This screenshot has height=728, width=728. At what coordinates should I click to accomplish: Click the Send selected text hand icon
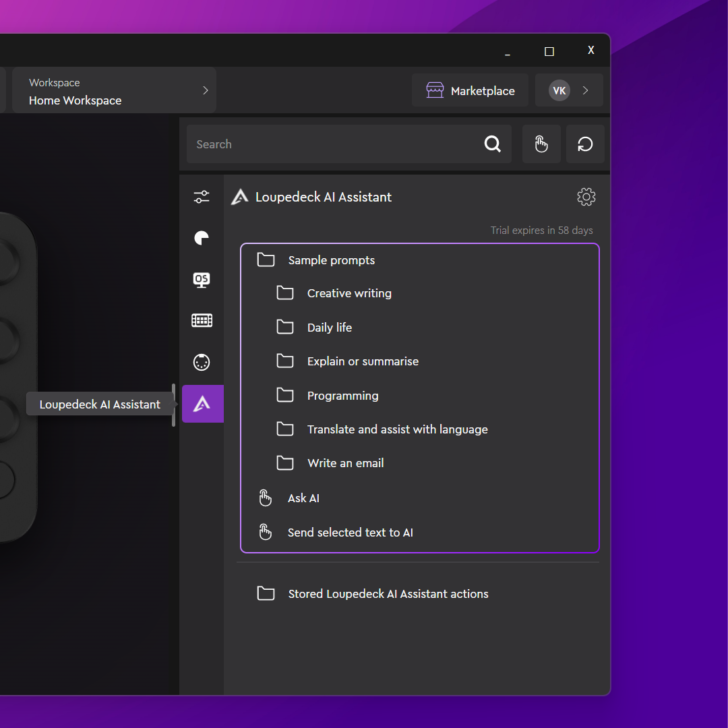[x=265, y=533]
